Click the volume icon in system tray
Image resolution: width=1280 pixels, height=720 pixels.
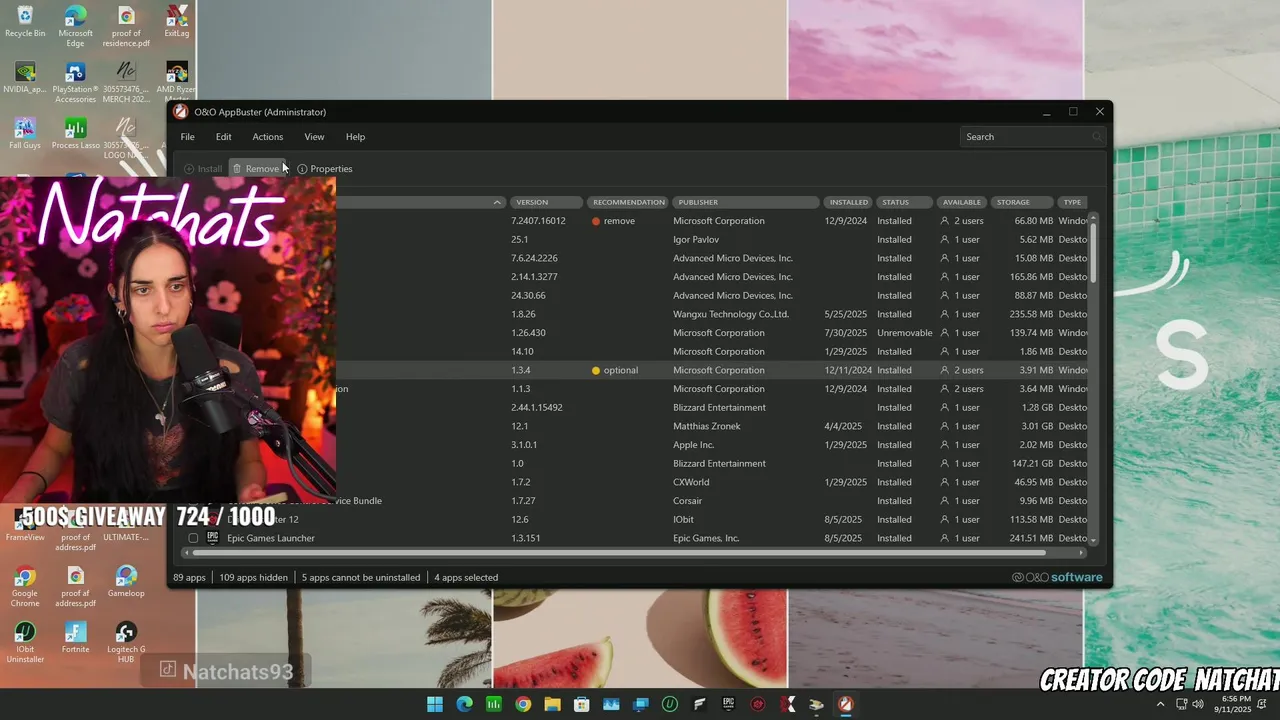tap(1197, 704)
